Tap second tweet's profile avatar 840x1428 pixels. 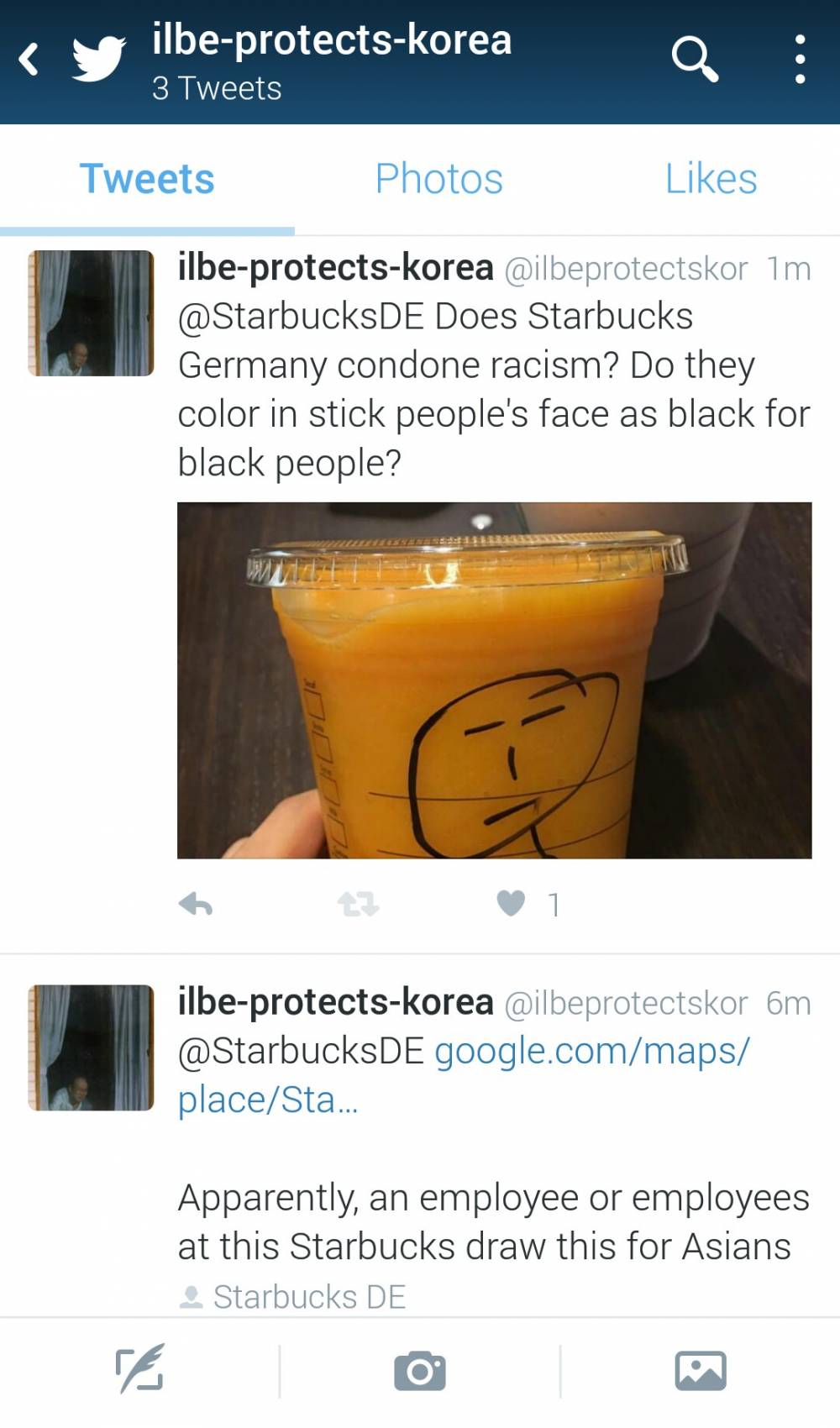(x=91, y=1047)
